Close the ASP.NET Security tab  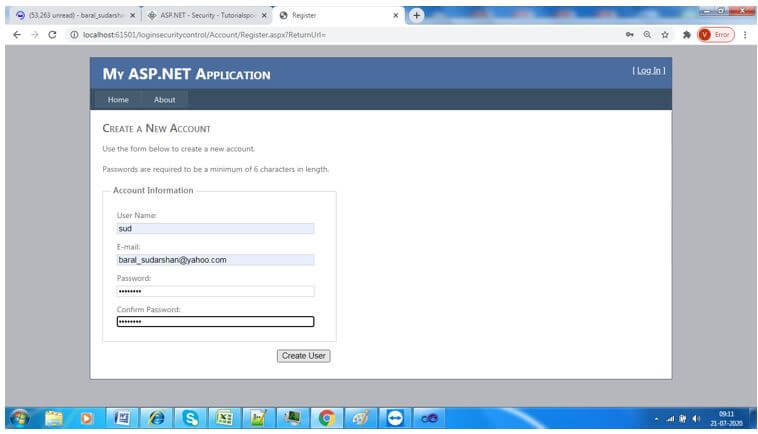[x=264, y=15]
